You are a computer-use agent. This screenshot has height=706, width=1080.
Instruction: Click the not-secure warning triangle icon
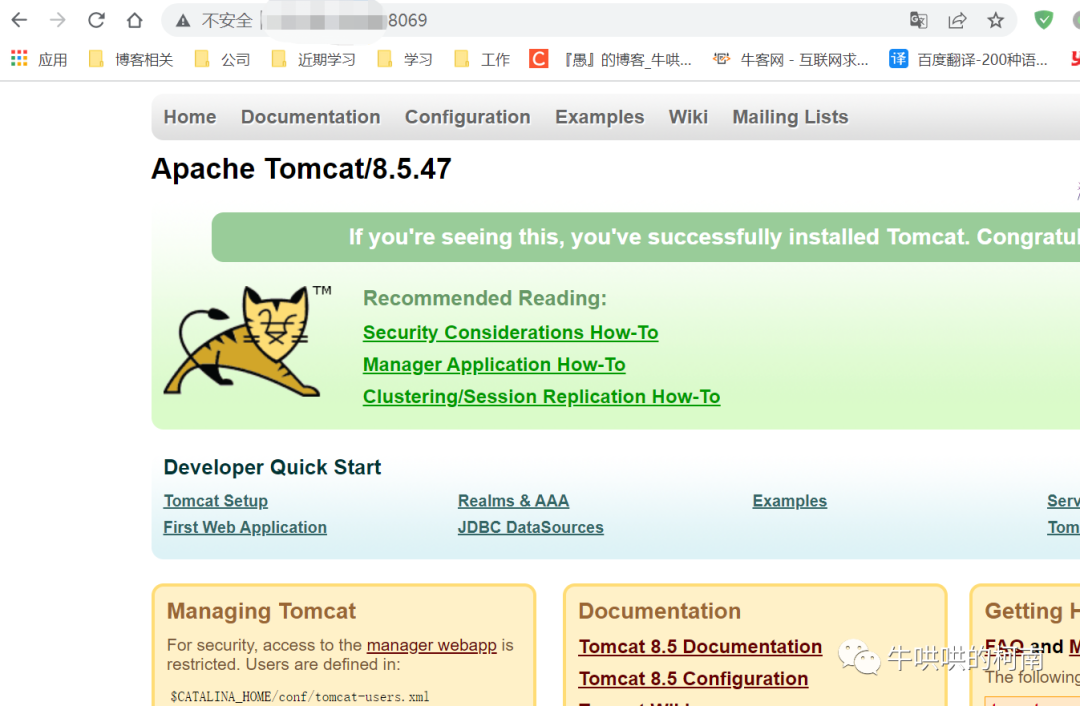click(183, 21)
